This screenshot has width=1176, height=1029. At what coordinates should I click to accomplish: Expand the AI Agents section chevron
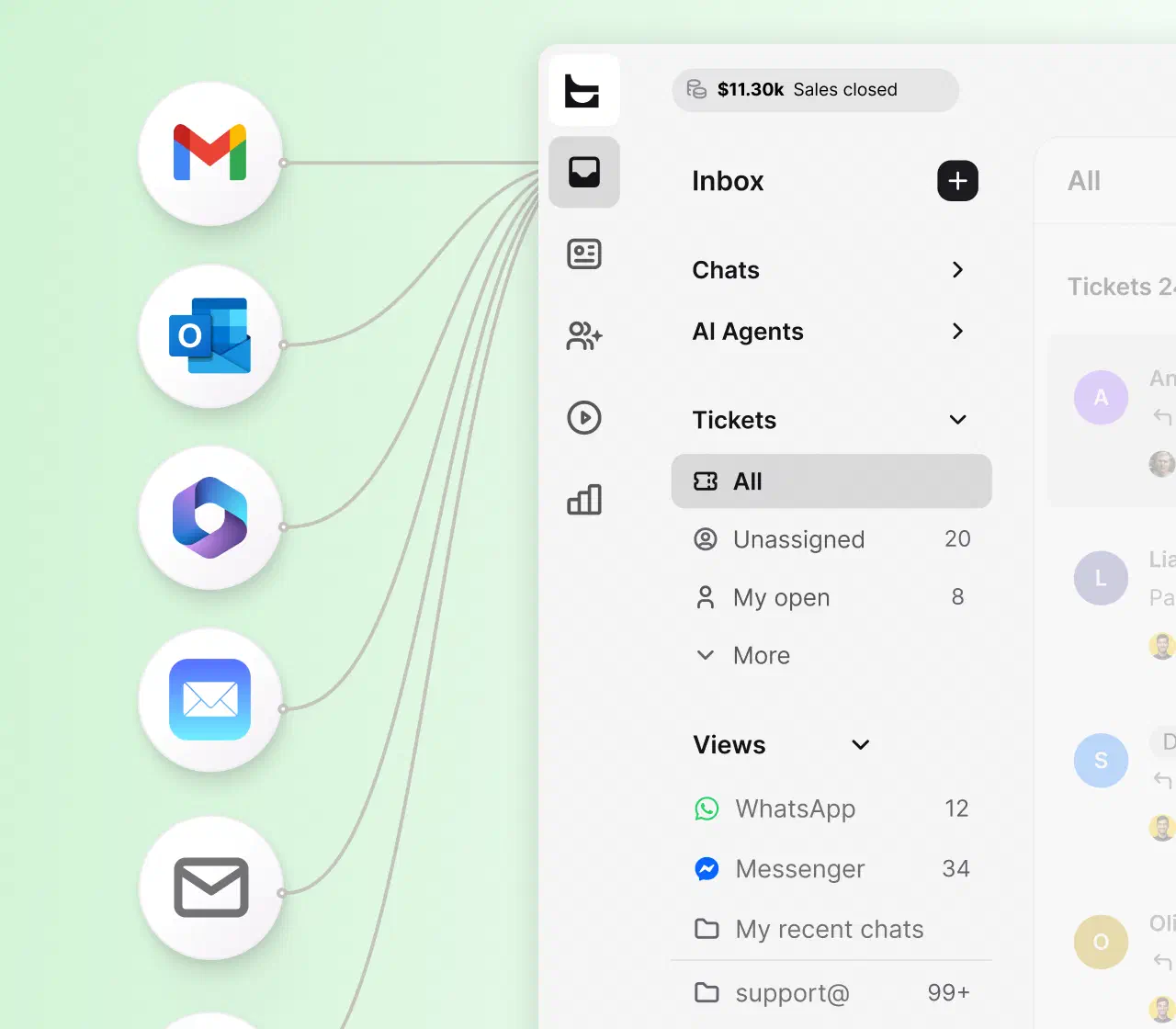tap(957, 331)
